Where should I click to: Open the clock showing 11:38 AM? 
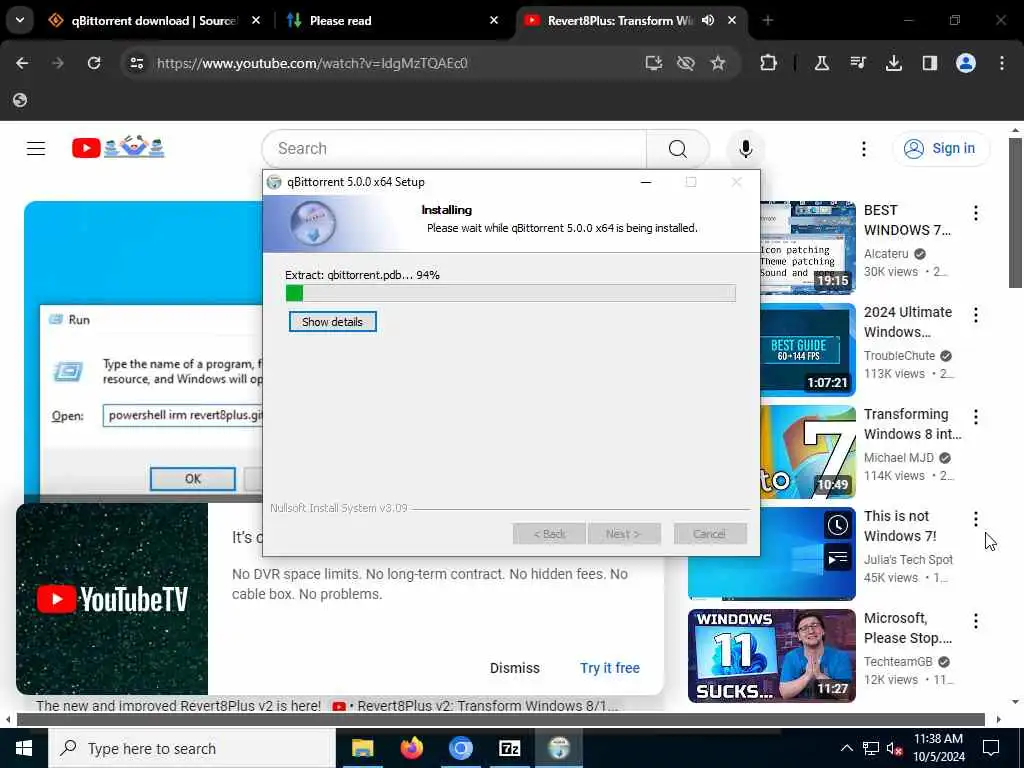point(938,748)
